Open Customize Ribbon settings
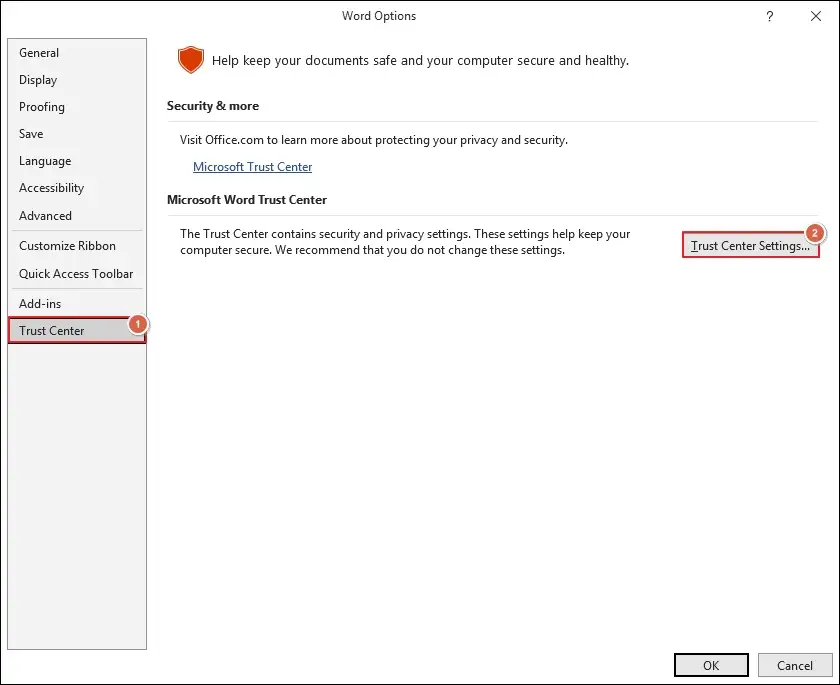This screenshot has height=685, width=840. tap(77, 245)
